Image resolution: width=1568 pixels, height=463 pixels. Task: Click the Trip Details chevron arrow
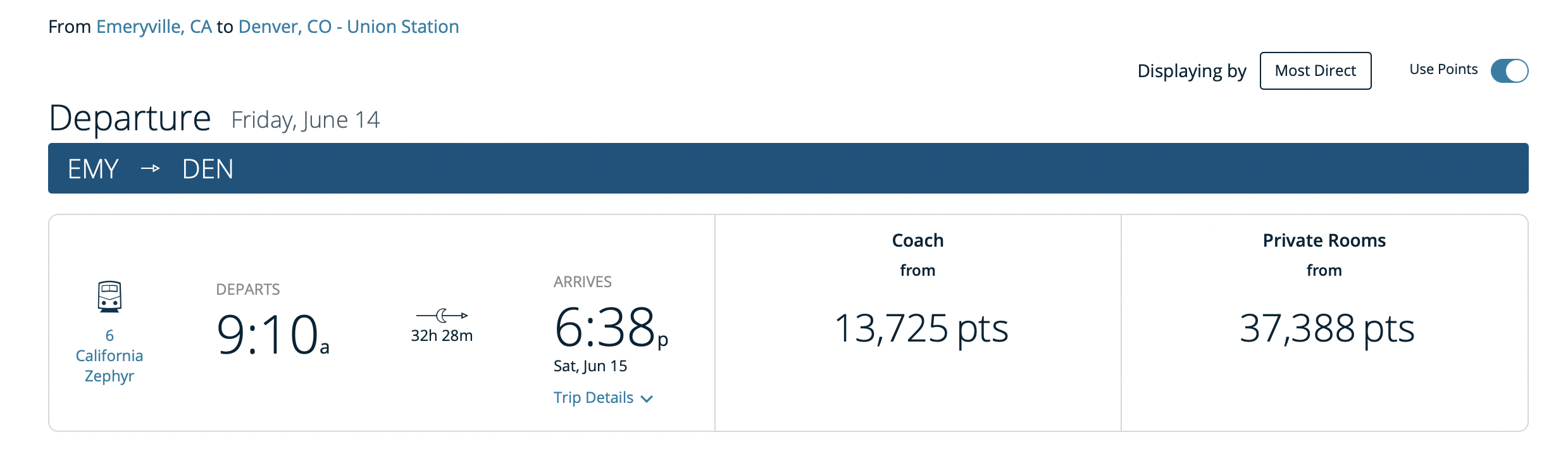tap(647, 398)
